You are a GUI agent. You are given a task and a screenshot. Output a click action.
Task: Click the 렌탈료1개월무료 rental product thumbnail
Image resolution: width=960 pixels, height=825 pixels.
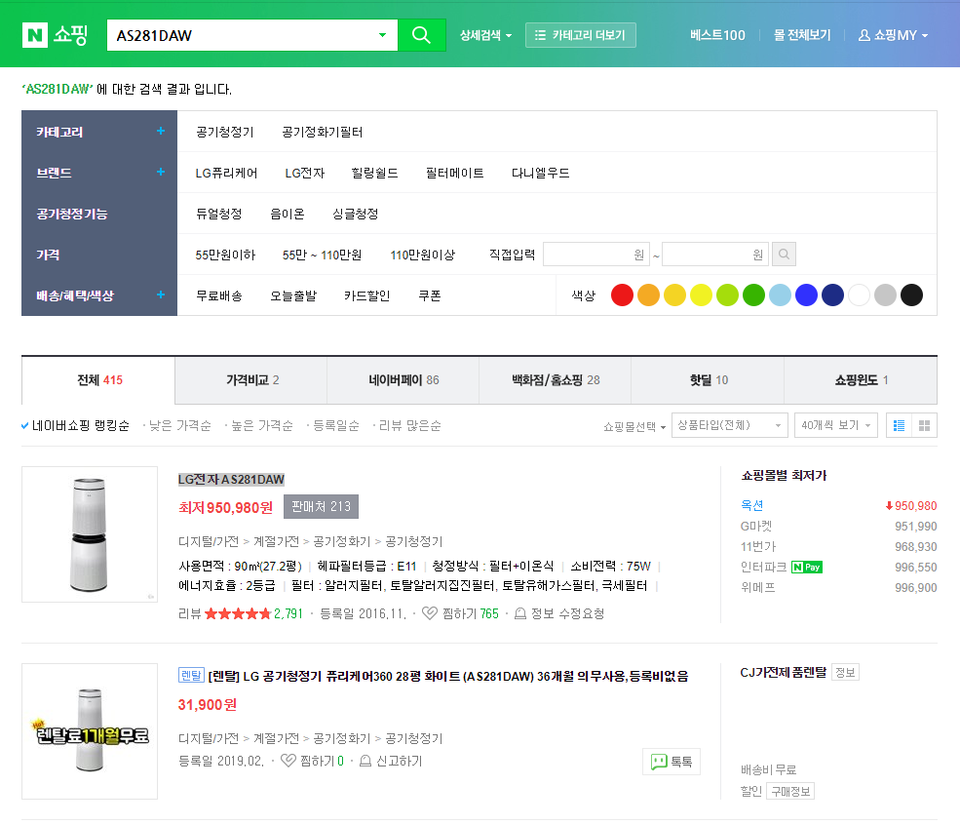click(x=89, y=731)
